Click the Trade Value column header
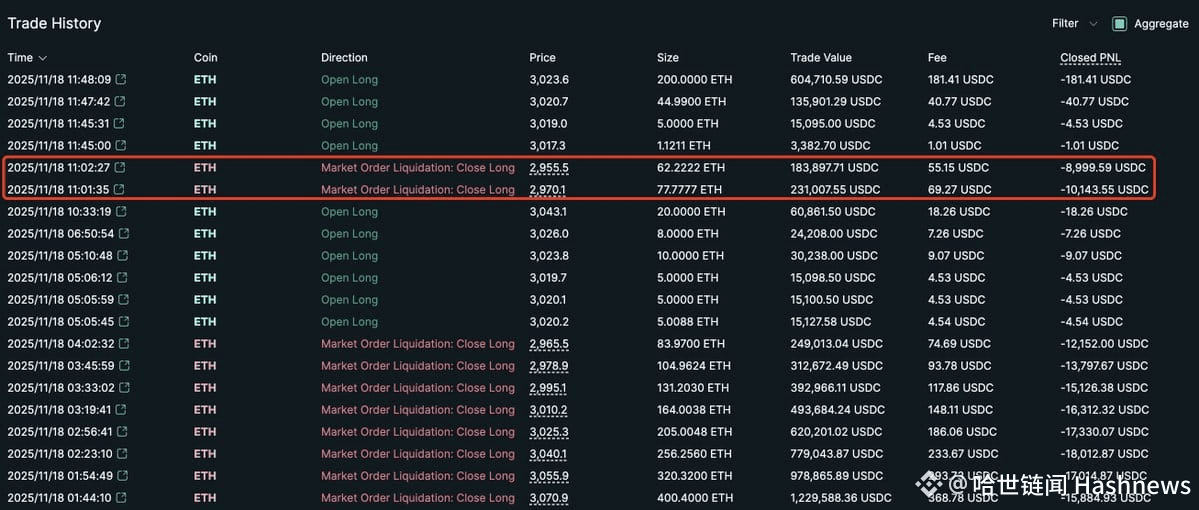This screenshot has width=1199, height=510. (820, 57)
